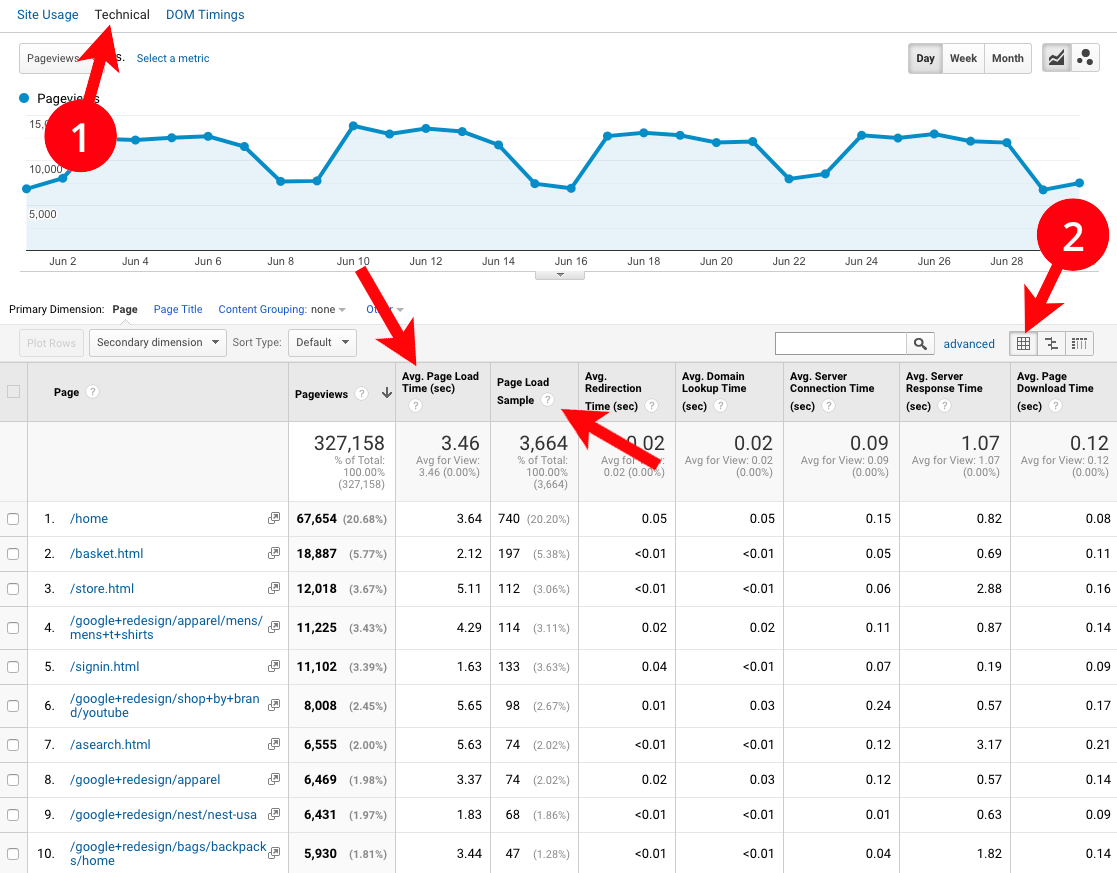Open the Site Usage tab

(48, 14)
